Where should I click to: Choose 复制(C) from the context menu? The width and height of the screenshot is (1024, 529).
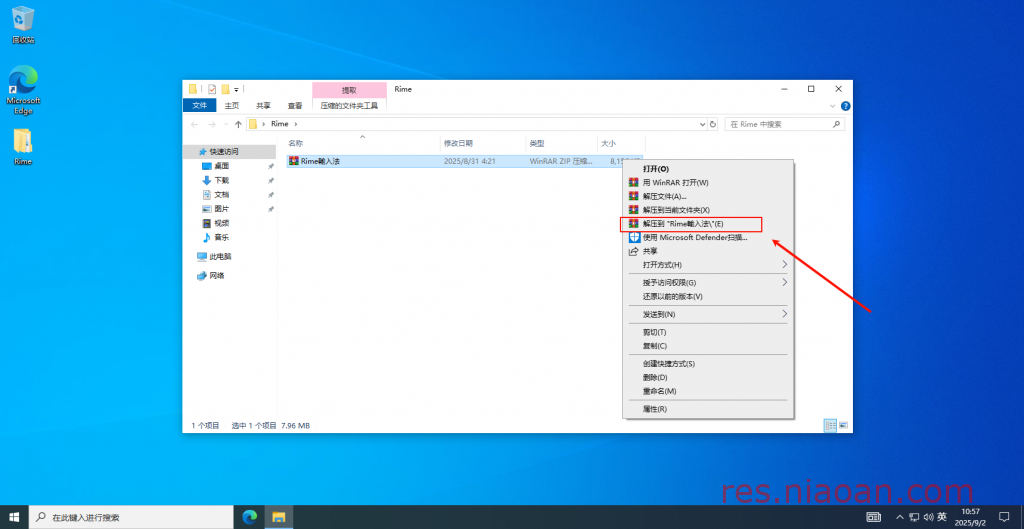click(x=708, y=345)
